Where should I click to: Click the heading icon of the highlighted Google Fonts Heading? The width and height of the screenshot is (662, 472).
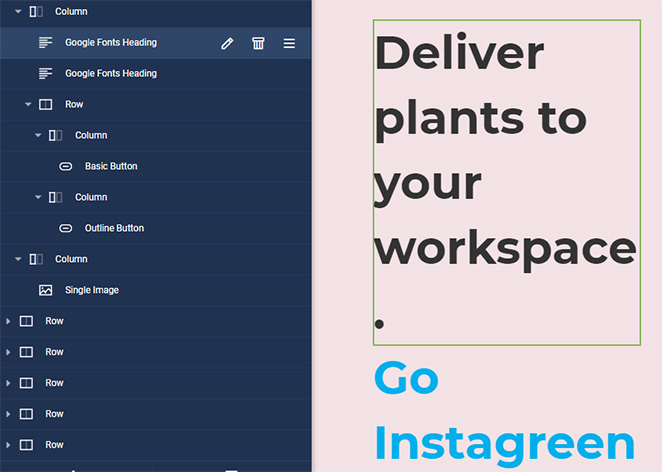(46, 43)
